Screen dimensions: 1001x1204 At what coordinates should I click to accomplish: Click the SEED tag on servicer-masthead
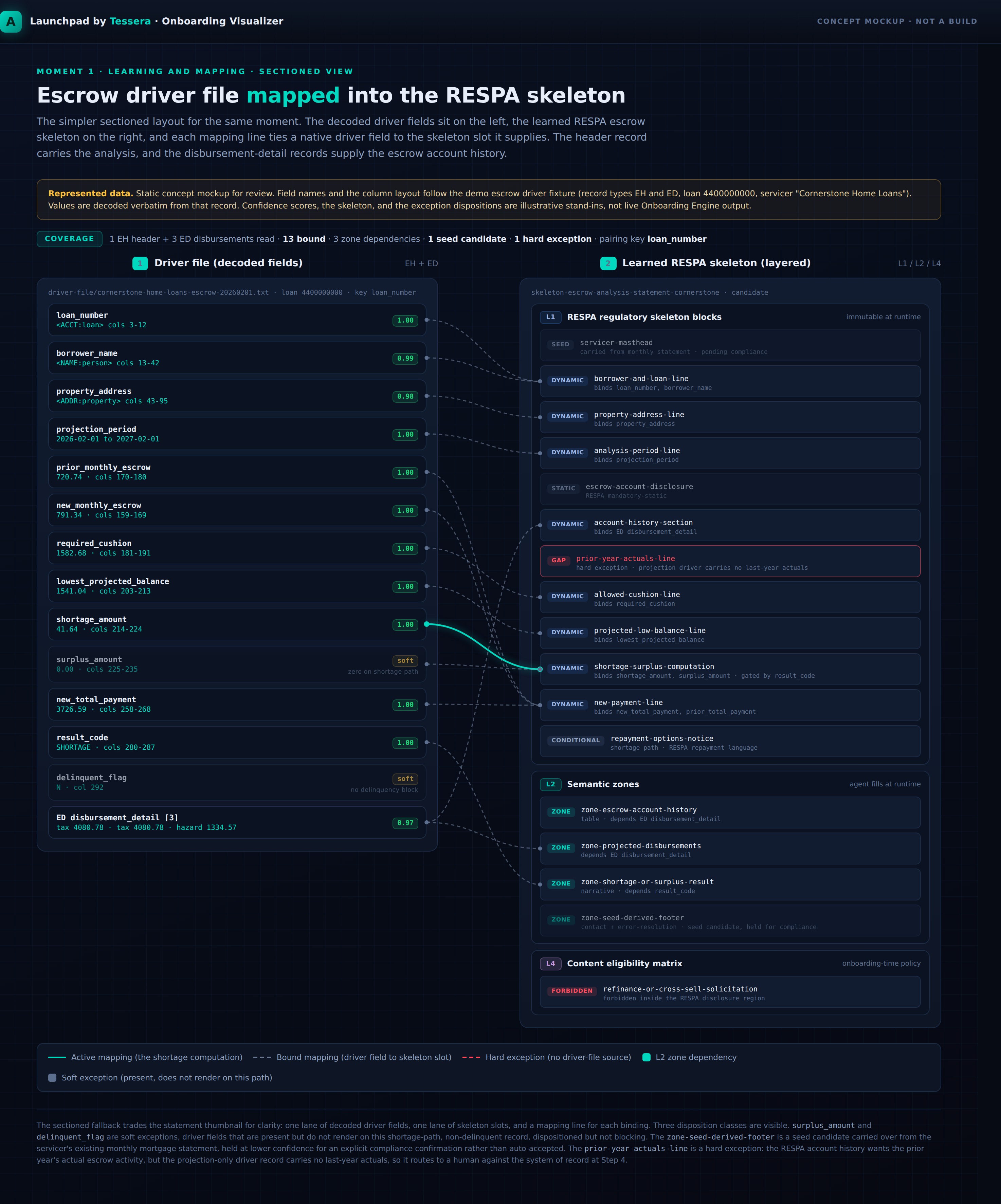point(560,345)
